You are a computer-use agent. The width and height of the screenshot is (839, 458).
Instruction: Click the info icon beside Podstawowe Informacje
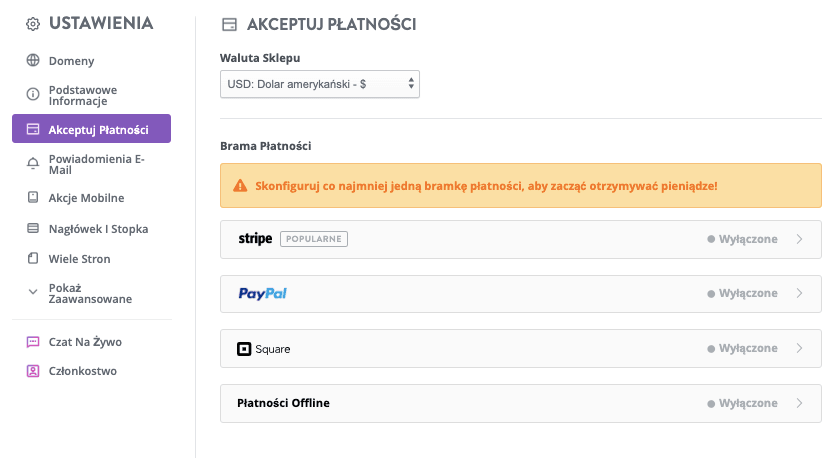pyautogui.click(x=33, y=95)
